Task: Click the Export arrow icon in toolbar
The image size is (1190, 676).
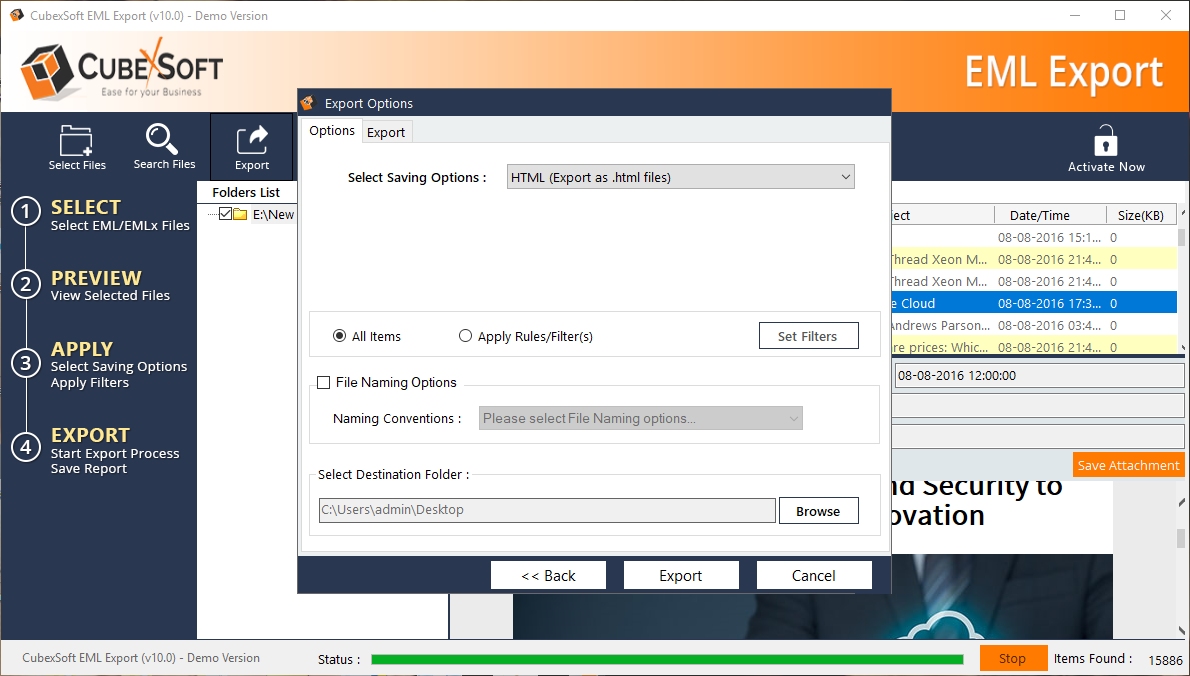Action: 251,139
